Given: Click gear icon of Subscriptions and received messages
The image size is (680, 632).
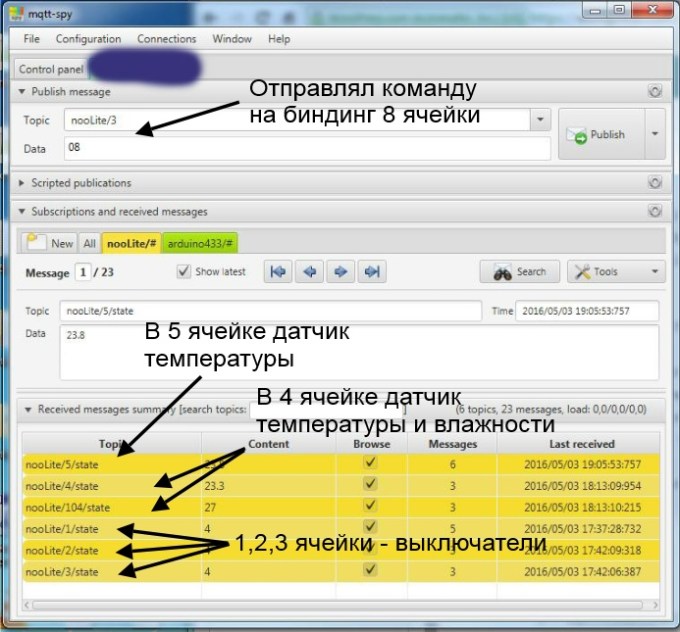Looking at the screenshot, I should 655,212.
